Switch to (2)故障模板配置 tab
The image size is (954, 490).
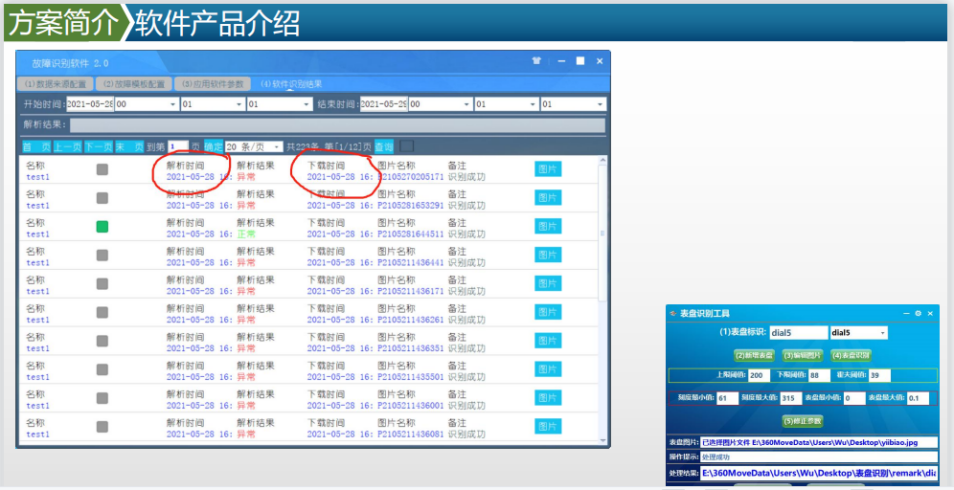(x=134, y=84)
